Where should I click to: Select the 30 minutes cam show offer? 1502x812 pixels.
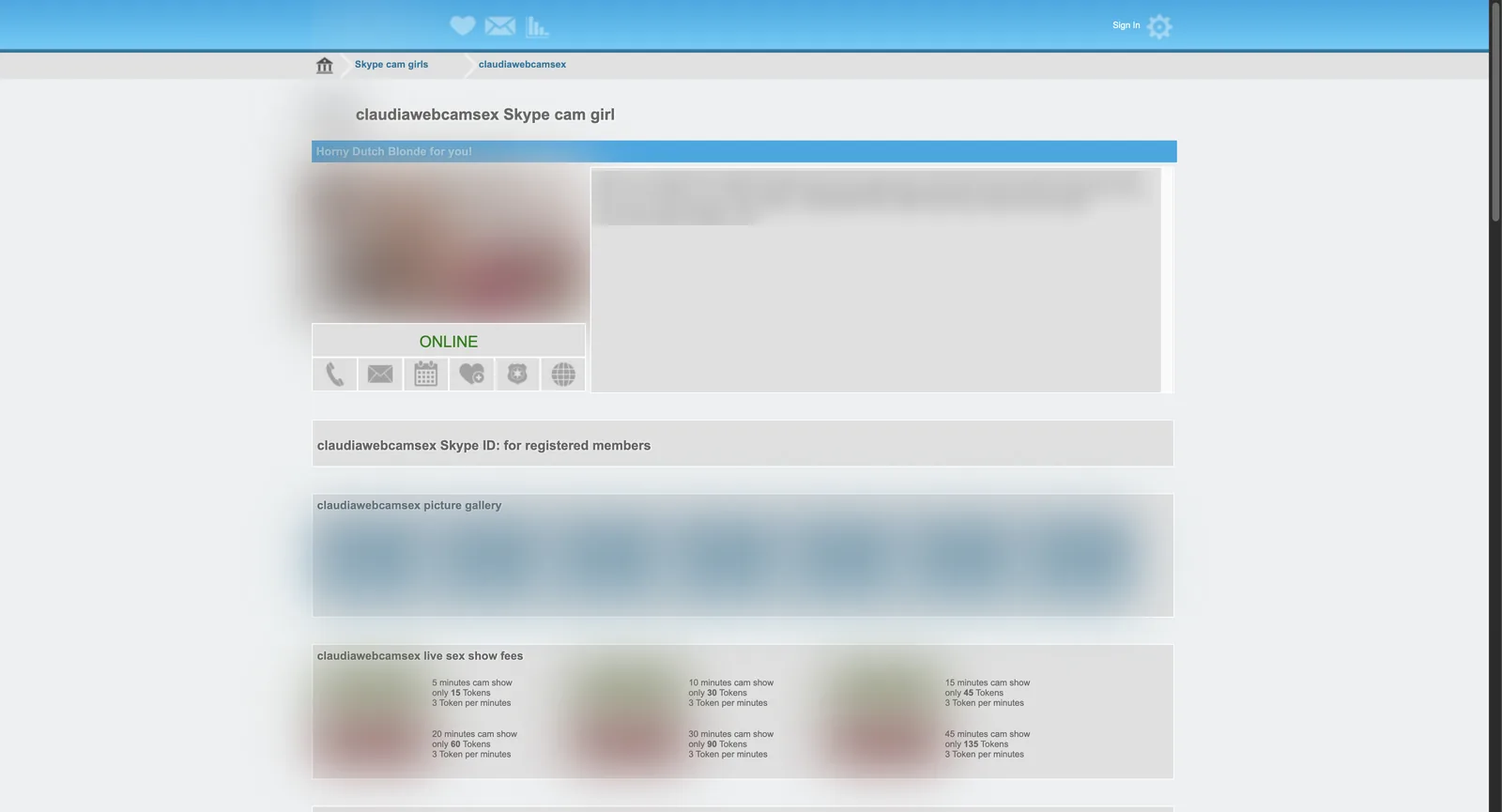coord(731,744)
